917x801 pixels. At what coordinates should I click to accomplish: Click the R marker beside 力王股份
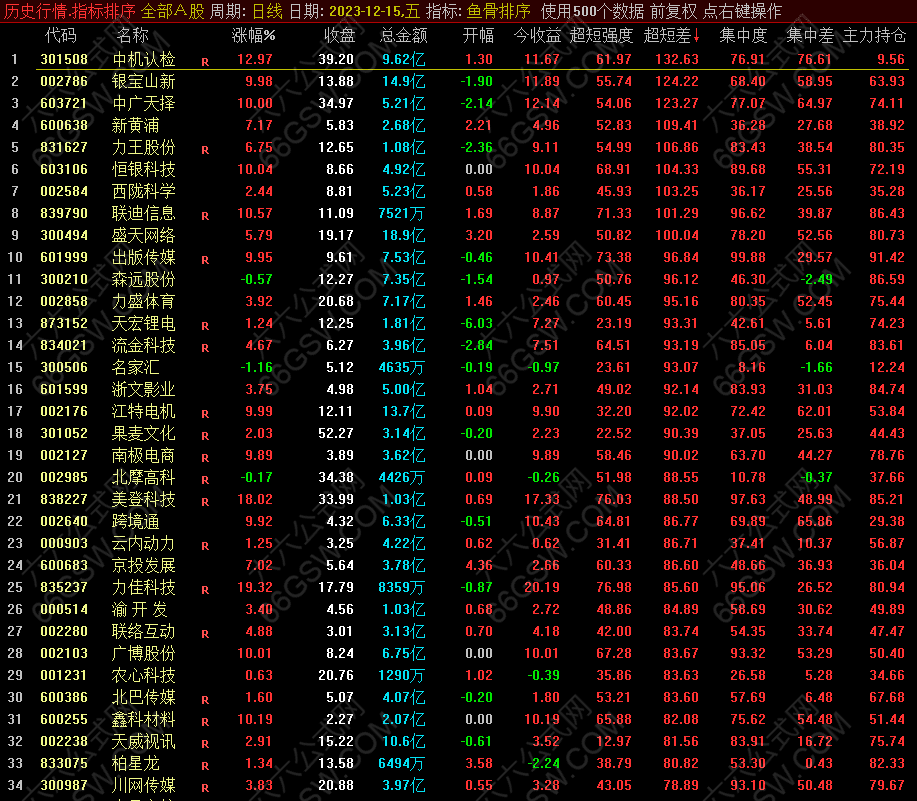205,149
